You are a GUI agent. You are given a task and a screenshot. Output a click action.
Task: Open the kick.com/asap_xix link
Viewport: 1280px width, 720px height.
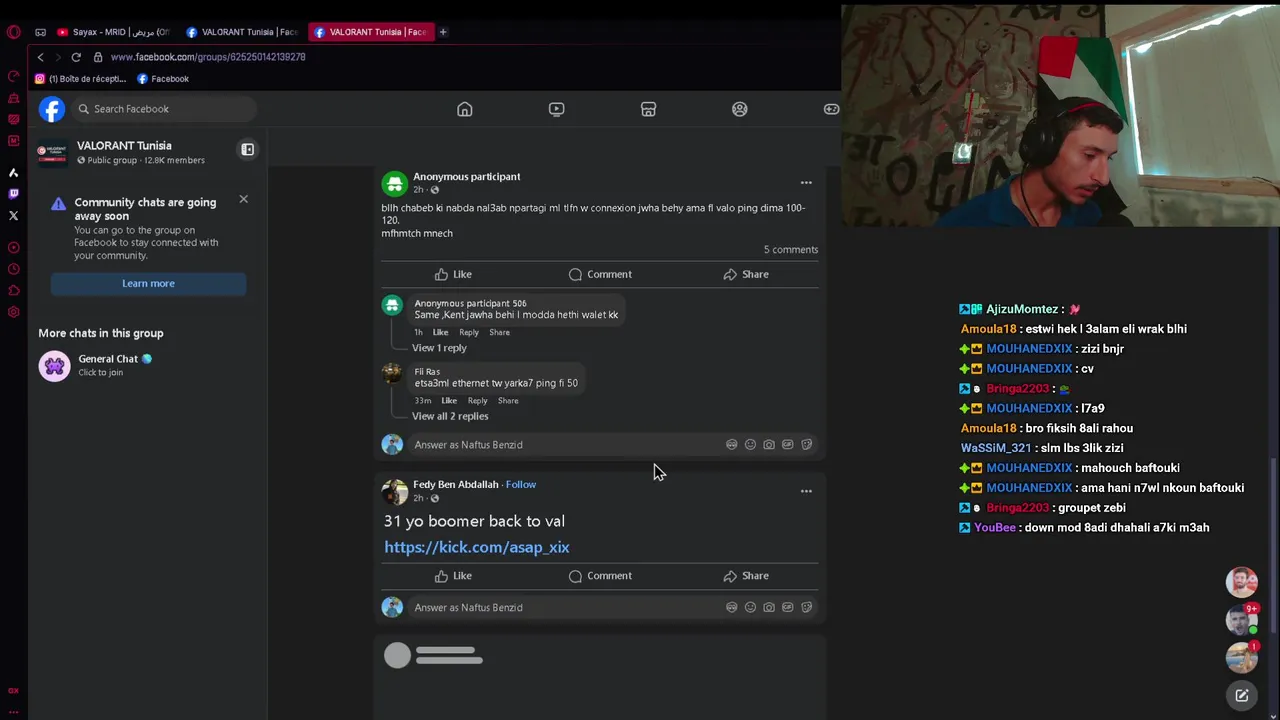tap(477, 547)
